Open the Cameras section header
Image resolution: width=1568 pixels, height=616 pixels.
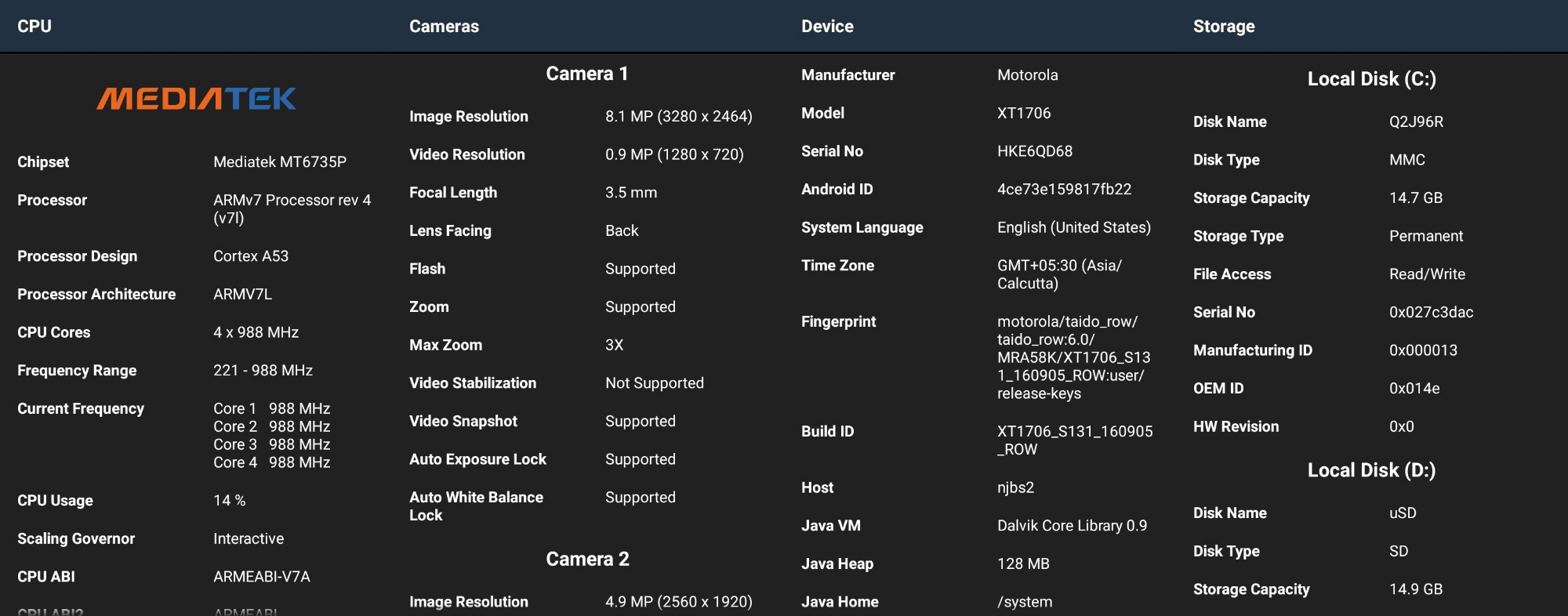click(x=444, y=26)
